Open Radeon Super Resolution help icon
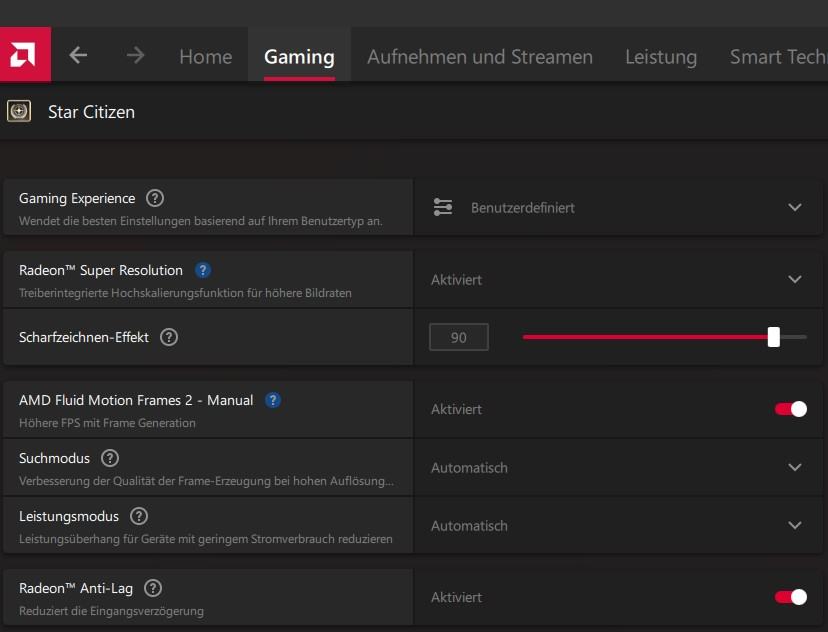This screenshot has width=828, height=632. coord(203,270)
